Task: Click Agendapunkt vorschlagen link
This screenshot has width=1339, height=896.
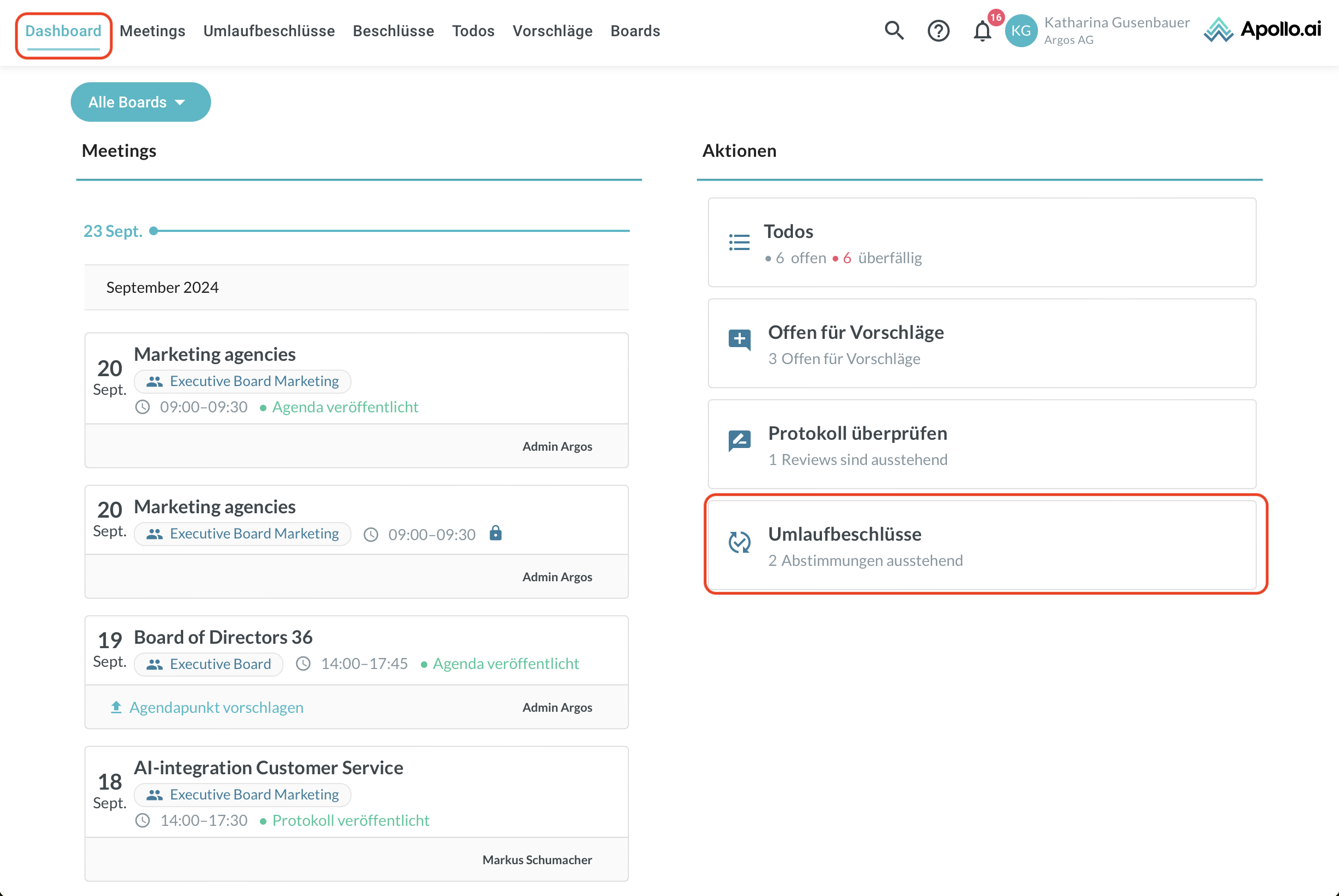Action: [216, 707]
